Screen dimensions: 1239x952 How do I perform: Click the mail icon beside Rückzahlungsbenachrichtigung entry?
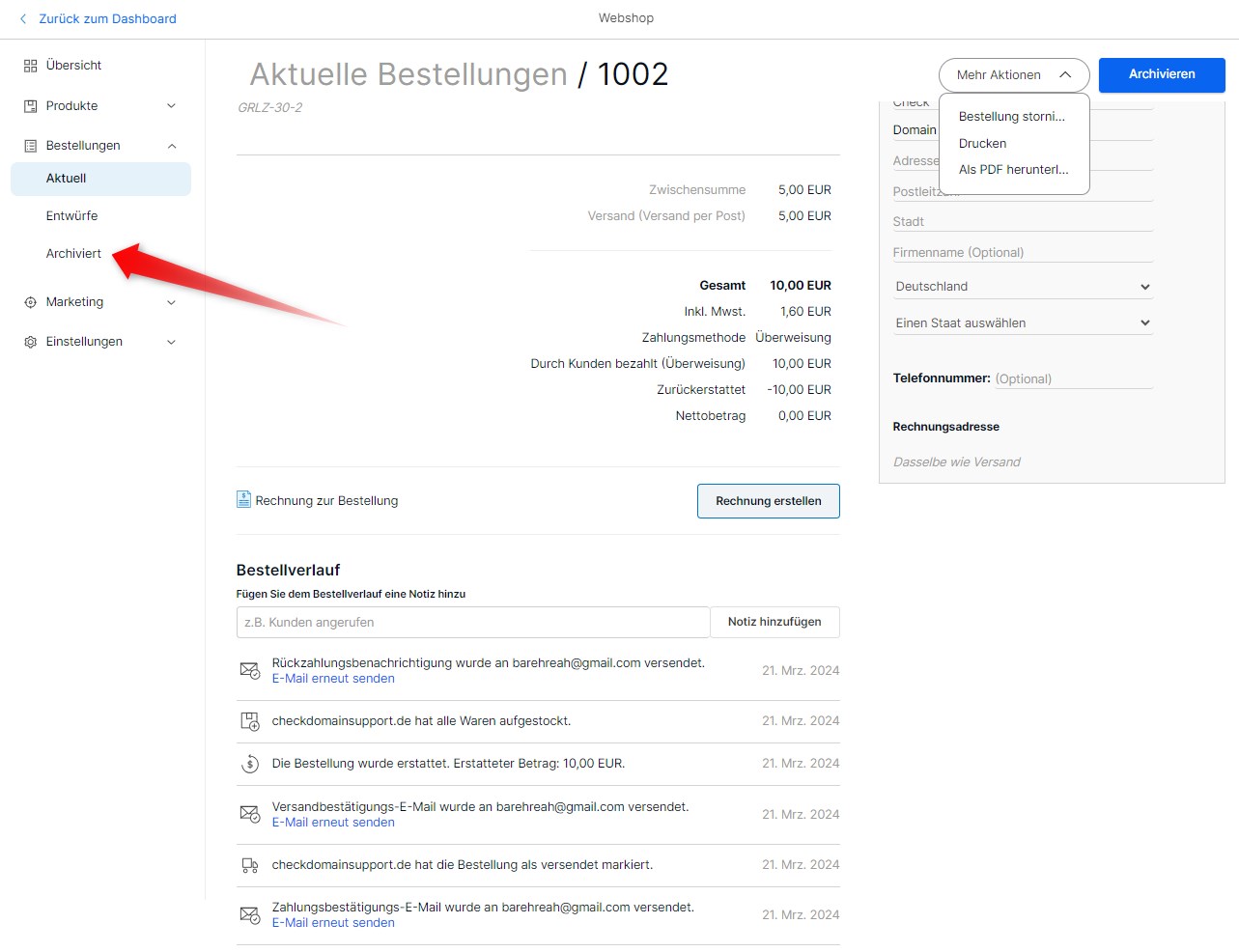tap(249, 669)
